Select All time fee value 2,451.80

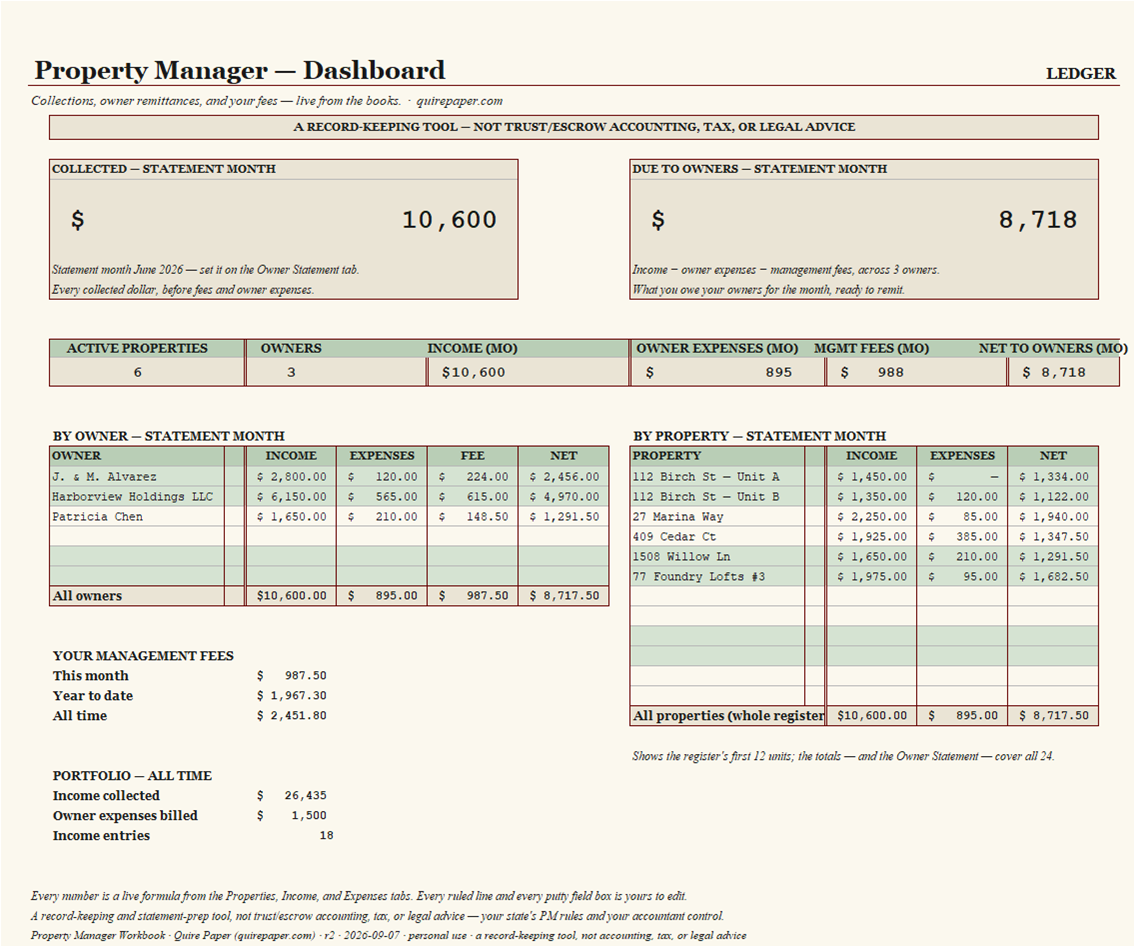(291, 716)
